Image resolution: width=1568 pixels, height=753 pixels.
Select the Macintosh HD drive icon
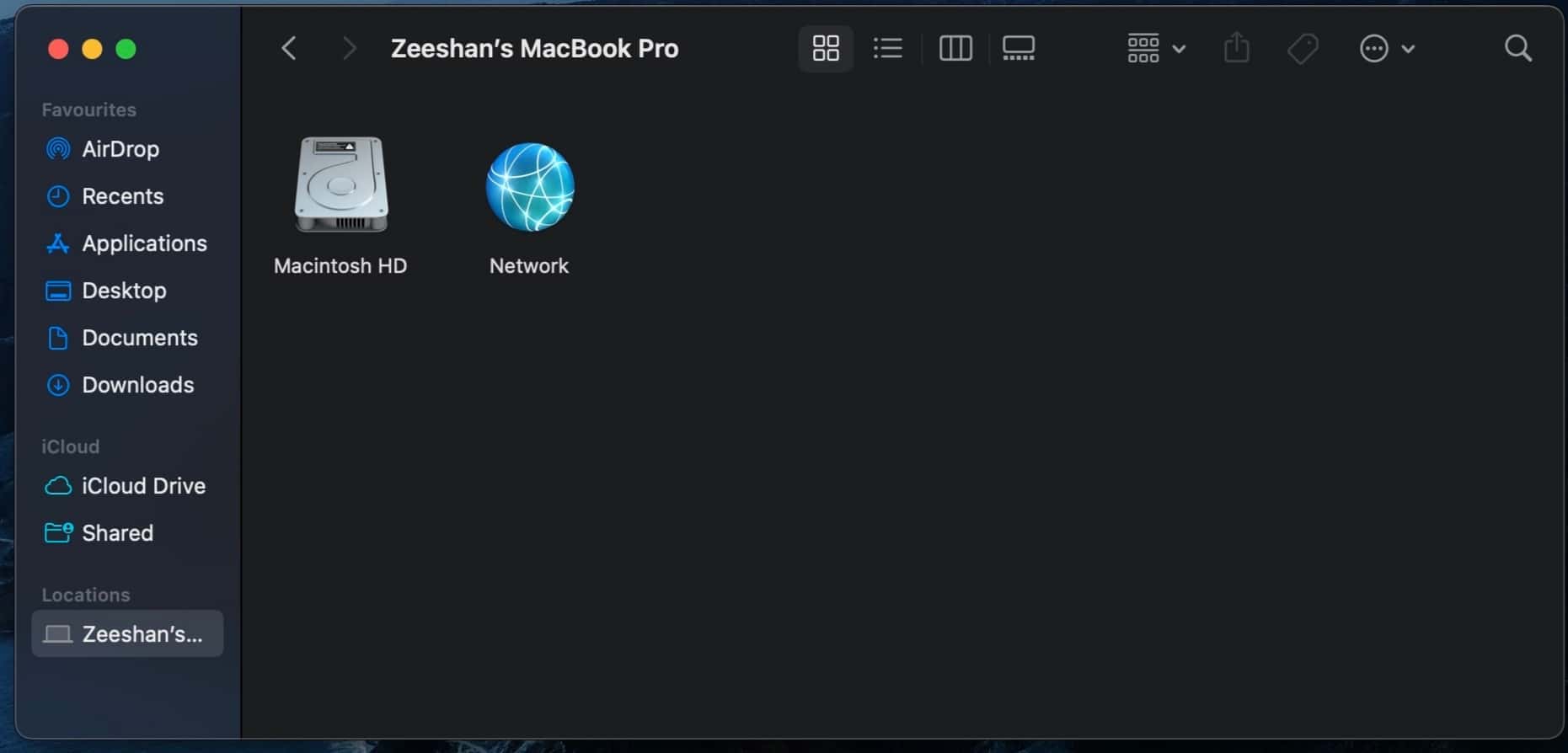coord(341,184)
